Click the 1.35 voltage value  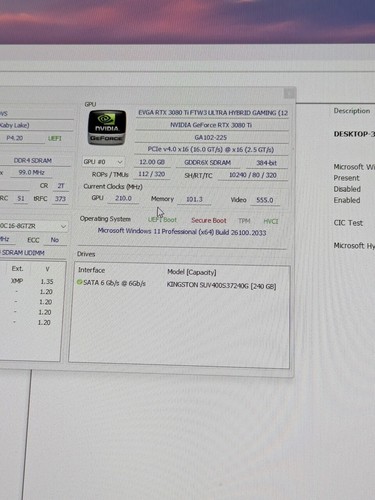tap(47, 282)
